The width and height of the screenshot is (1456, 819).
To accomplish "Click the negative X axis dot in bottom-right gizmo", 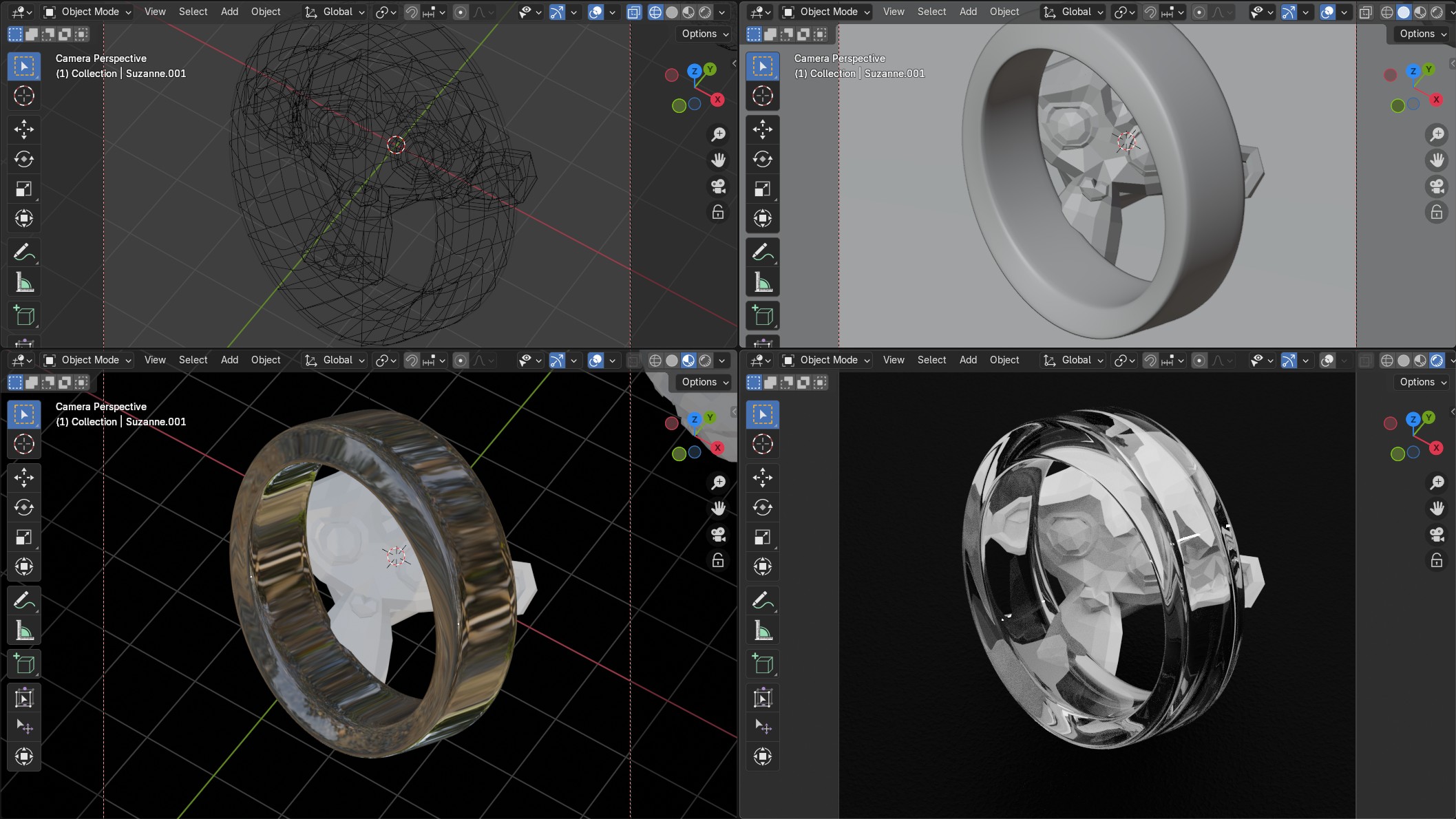I will 1390,423.
